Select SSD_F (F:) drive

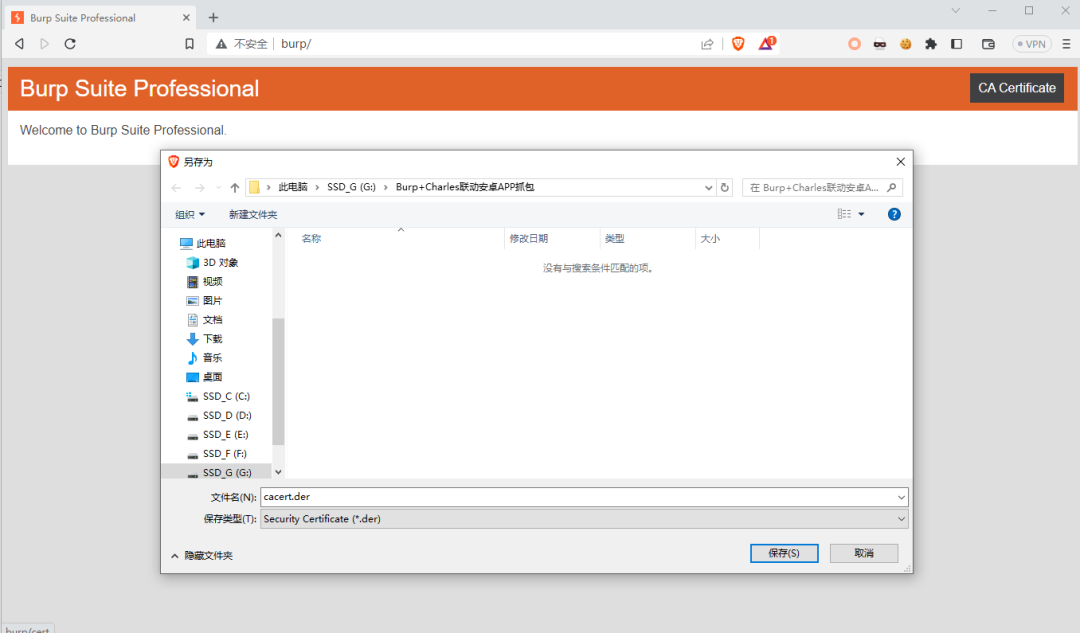[225, 454]
